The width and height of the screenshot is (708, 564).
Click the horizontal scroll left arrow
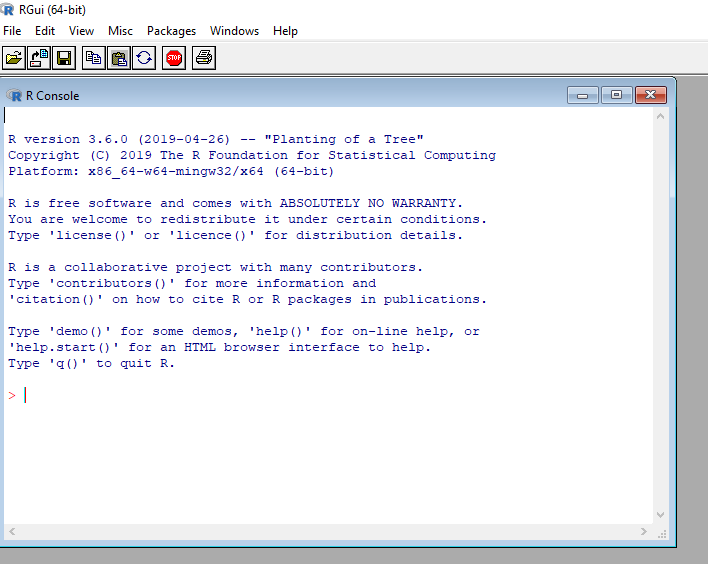(12, 531)
